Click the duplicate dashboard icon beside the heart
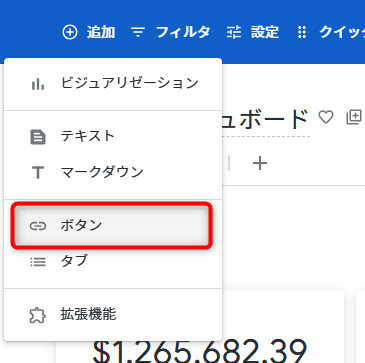Viewport: 365px width, 363px height. 354,117
